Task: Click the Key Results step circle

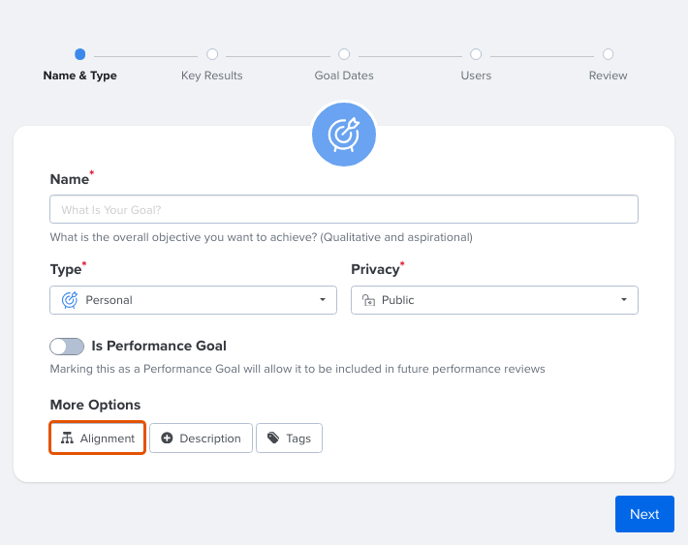Action: click(x=212, y=54)
